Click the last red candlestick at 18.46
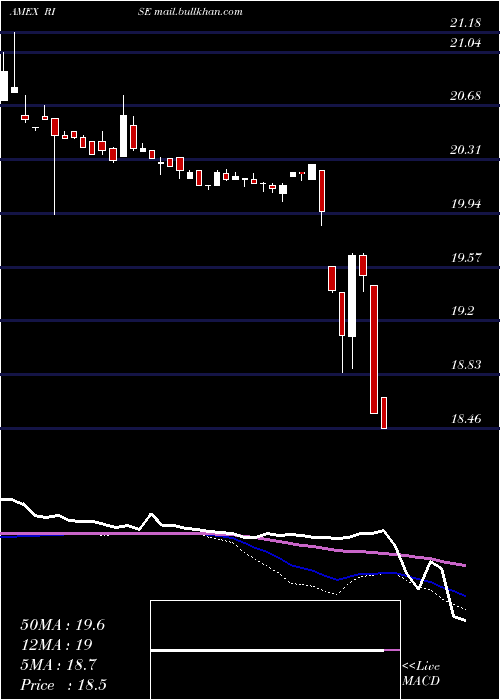Image resolution: width=500 pixels, height=700 pixels. [383, 413]
